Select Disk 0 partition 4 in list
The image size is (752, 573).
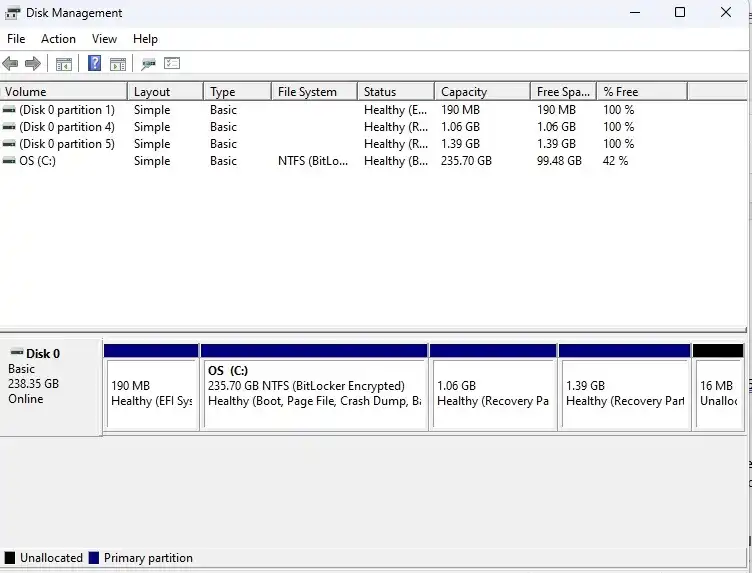[66, 127]
